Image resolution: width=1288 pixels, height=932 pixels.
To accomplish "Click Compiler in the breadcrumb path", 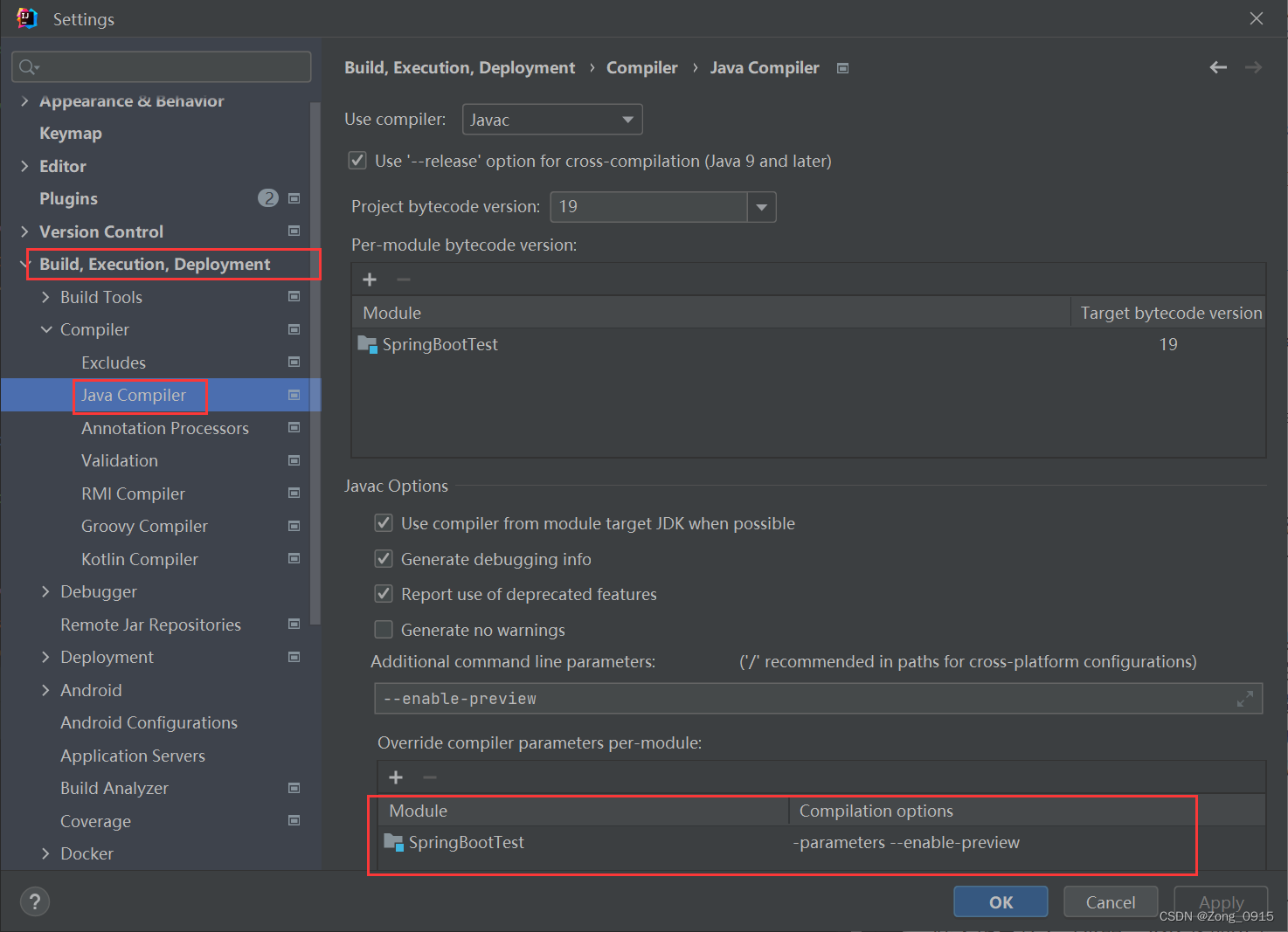I will coord(642,67).
